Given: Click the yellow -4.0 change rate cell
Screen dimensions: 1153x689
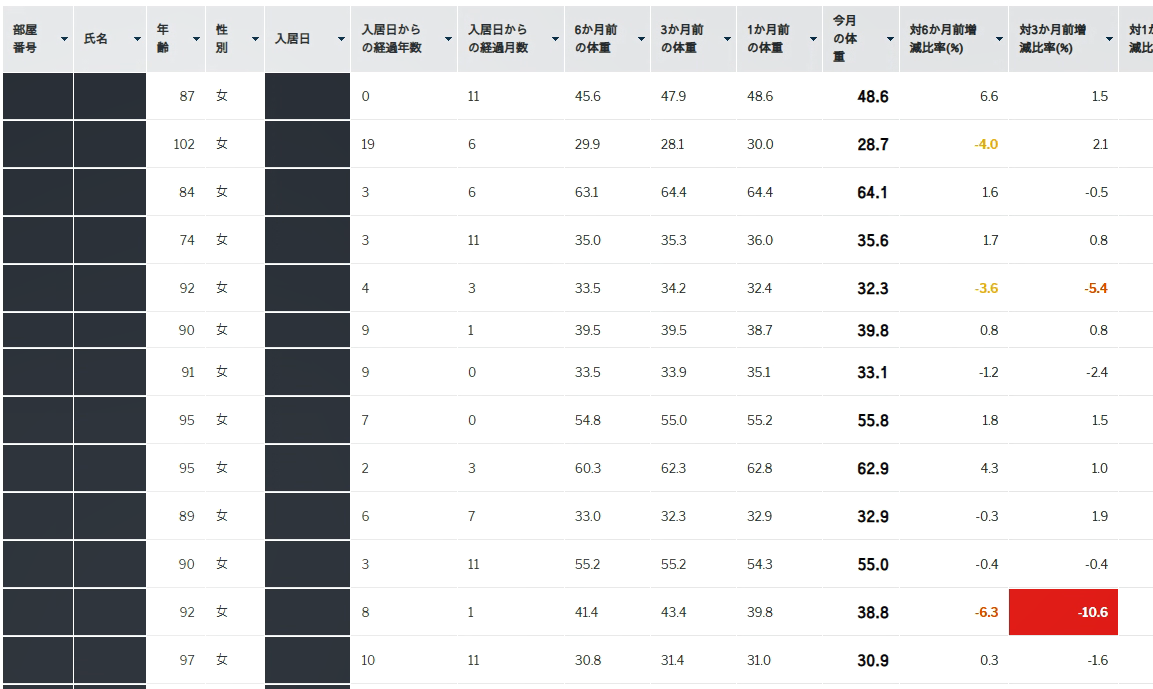Looking at the screenshot, I should point(985,144).
